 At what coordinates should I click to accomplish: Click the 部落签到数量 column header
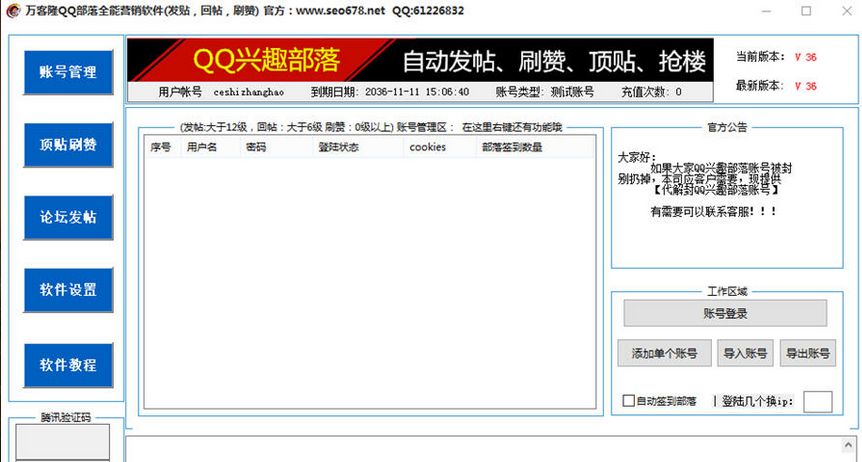510,147
